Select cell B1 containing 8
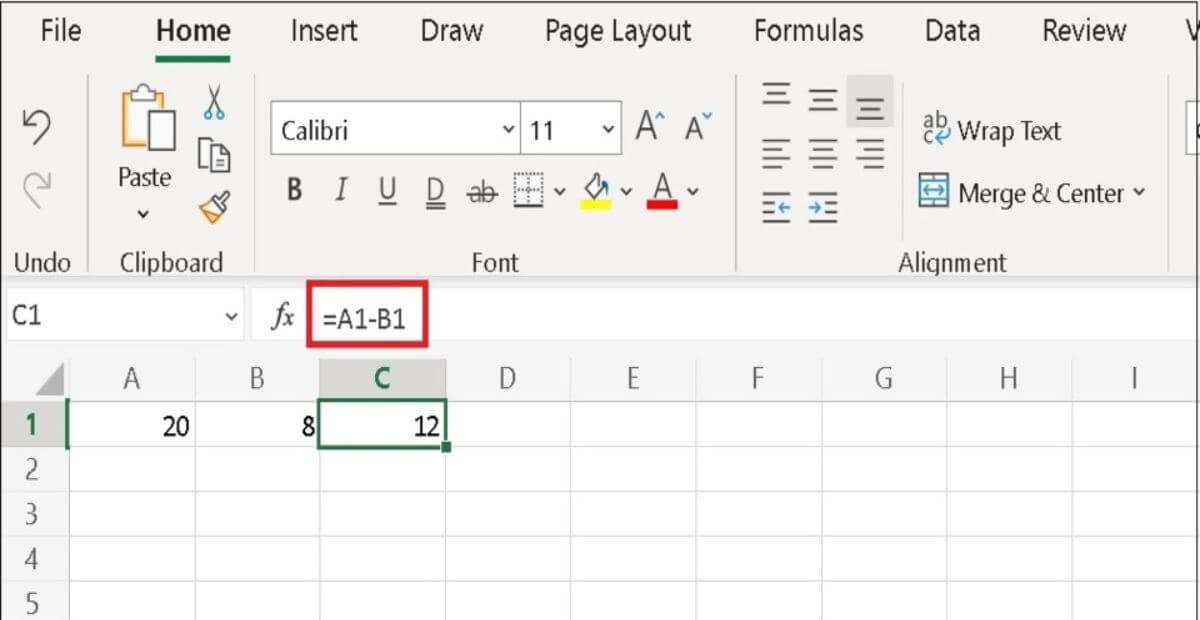Image resolution: width=1200 pixels, height=620 pixels. (x=257, y=424)
